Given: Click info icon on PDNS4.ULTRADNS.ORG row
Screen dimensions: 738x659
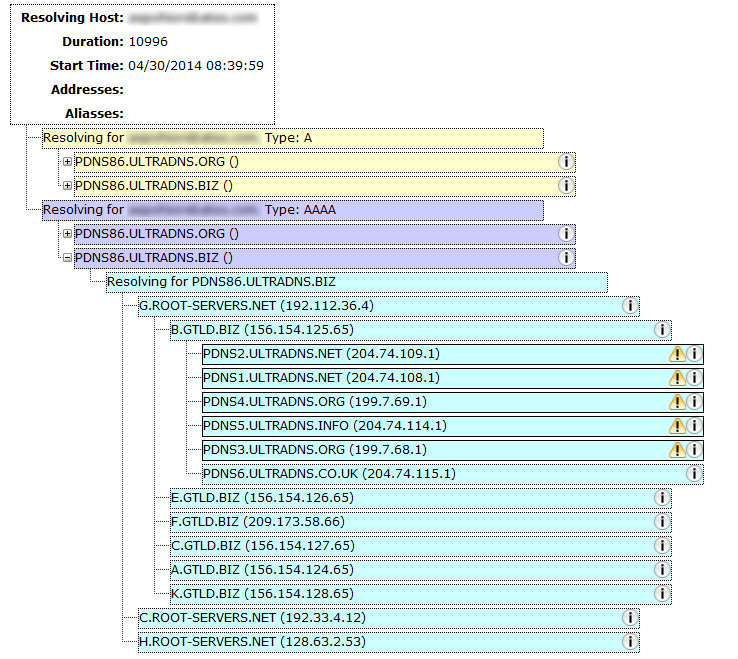Looking at the screenshot, I should pos(694,402).
